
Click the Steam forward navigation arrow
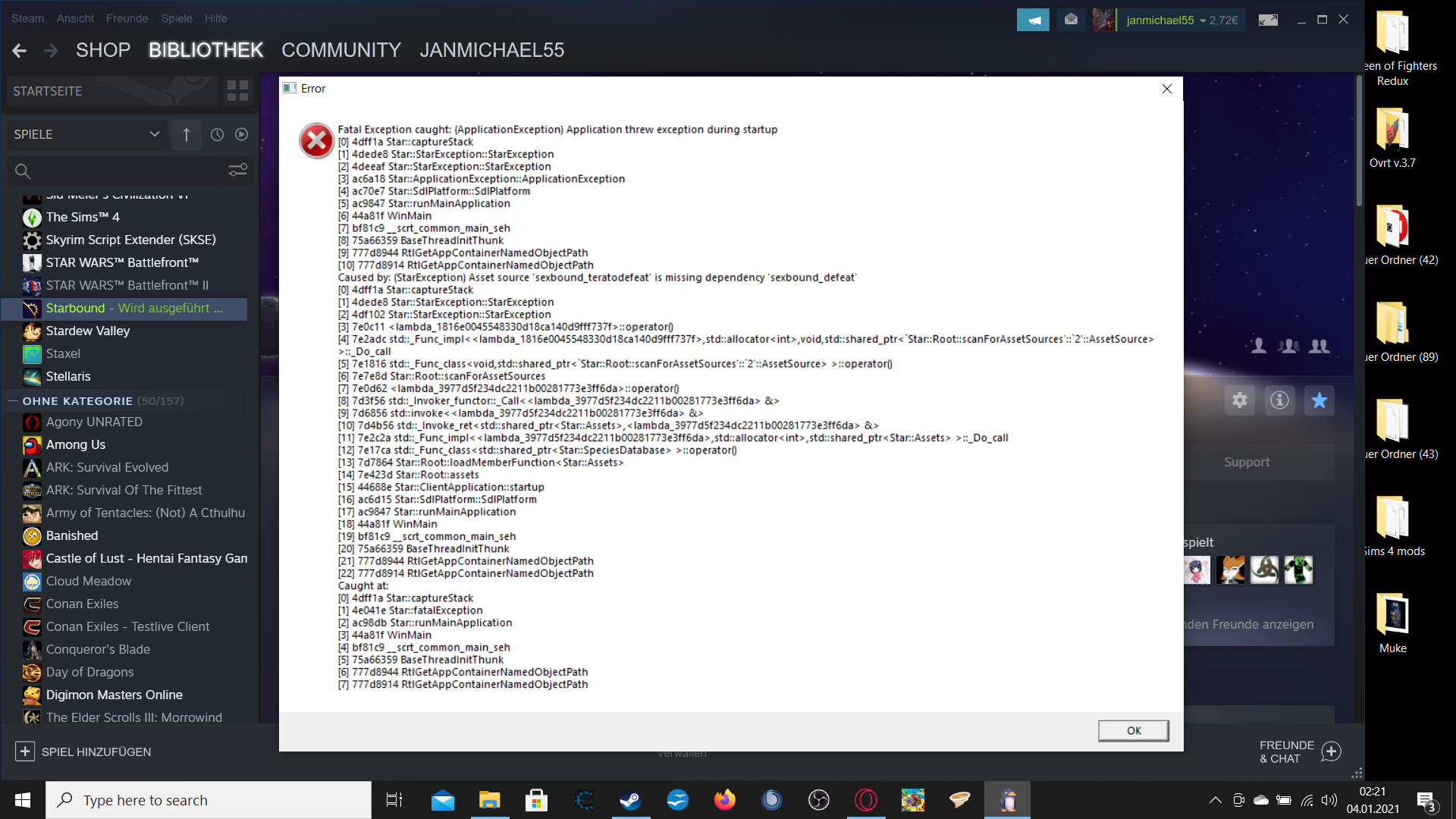[x=51, y=51]
